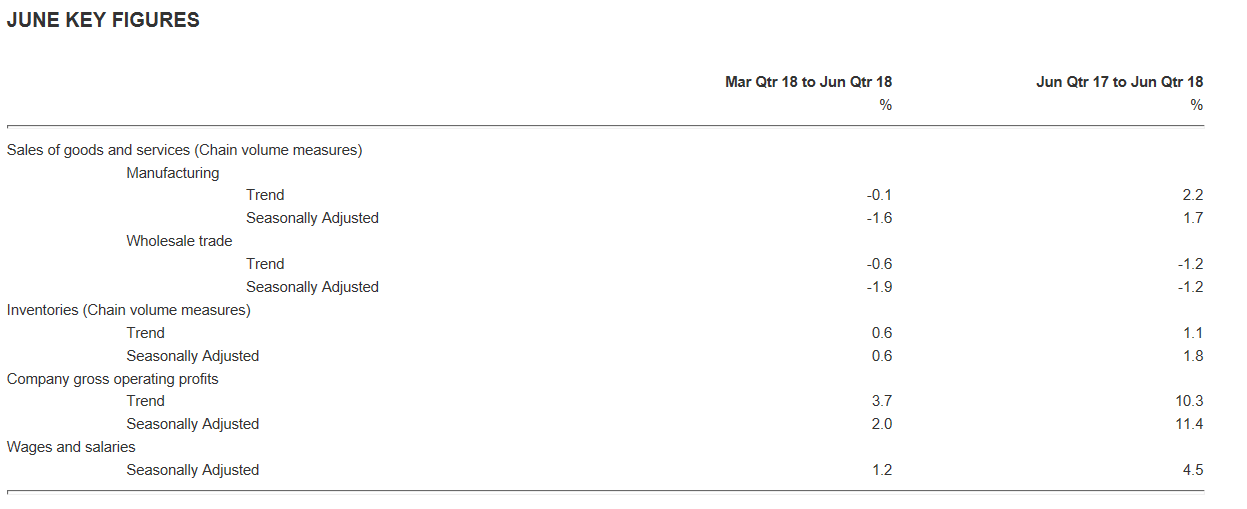Select the Manufacturing annual Trend value 2.2
The width and height of the screenshot is (1247, 509).
[1192, 195]
